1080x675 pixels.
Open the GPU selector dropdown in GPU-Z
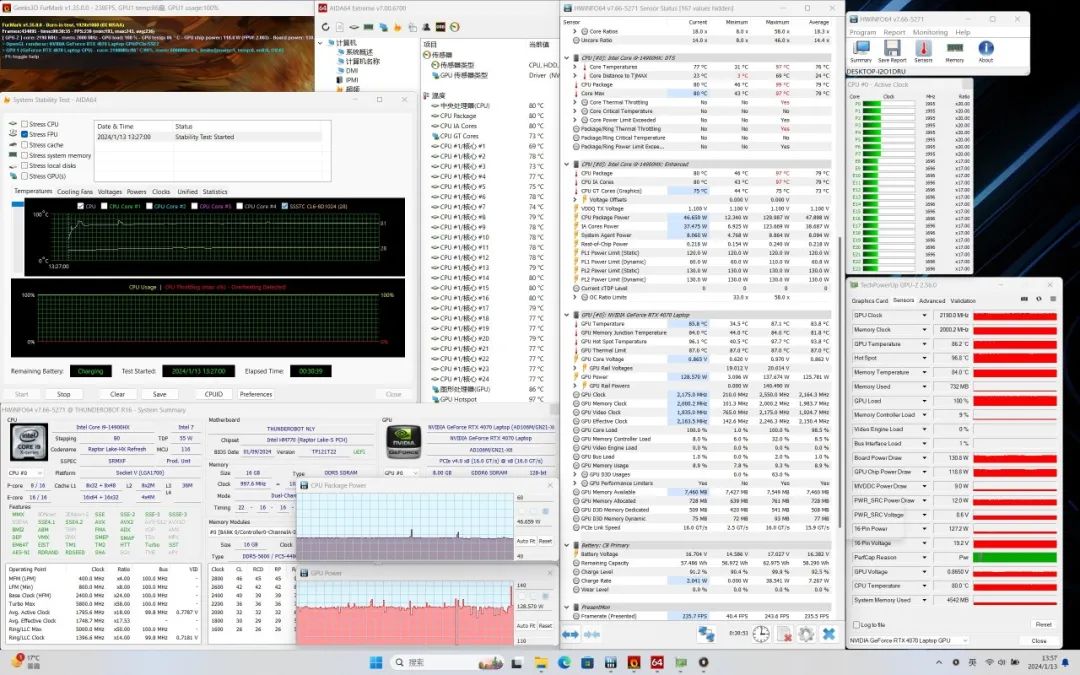[x=908, y=641]
